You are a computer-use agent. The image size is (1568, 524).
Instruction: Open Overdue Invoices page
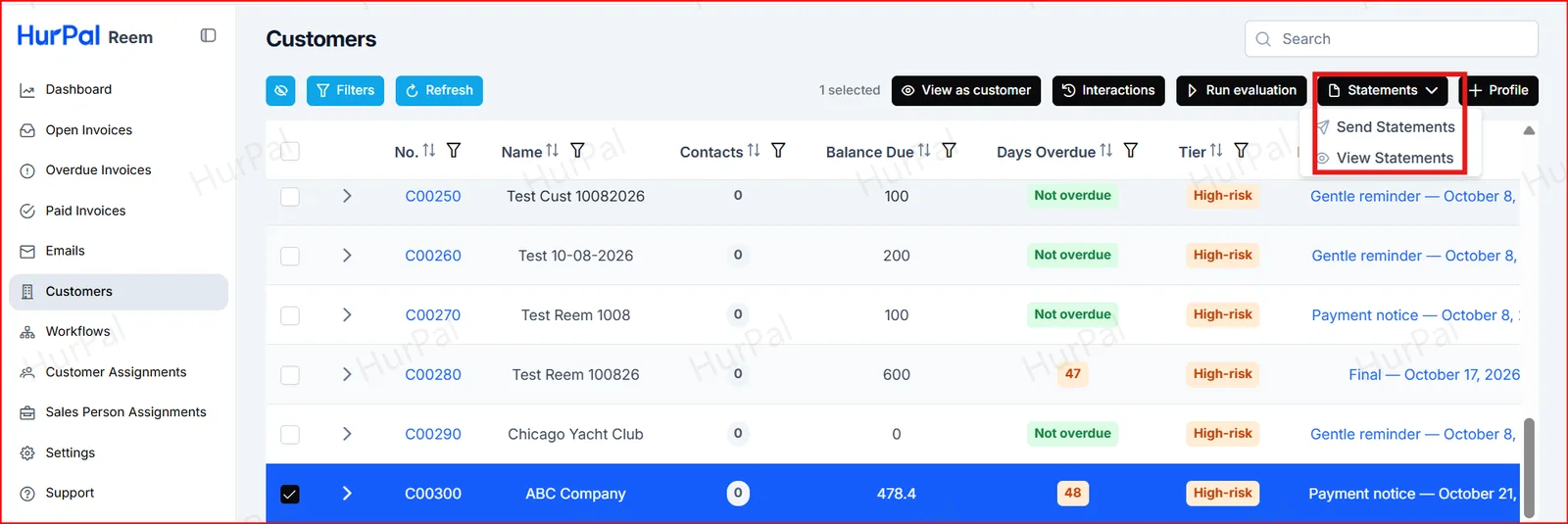98,170
